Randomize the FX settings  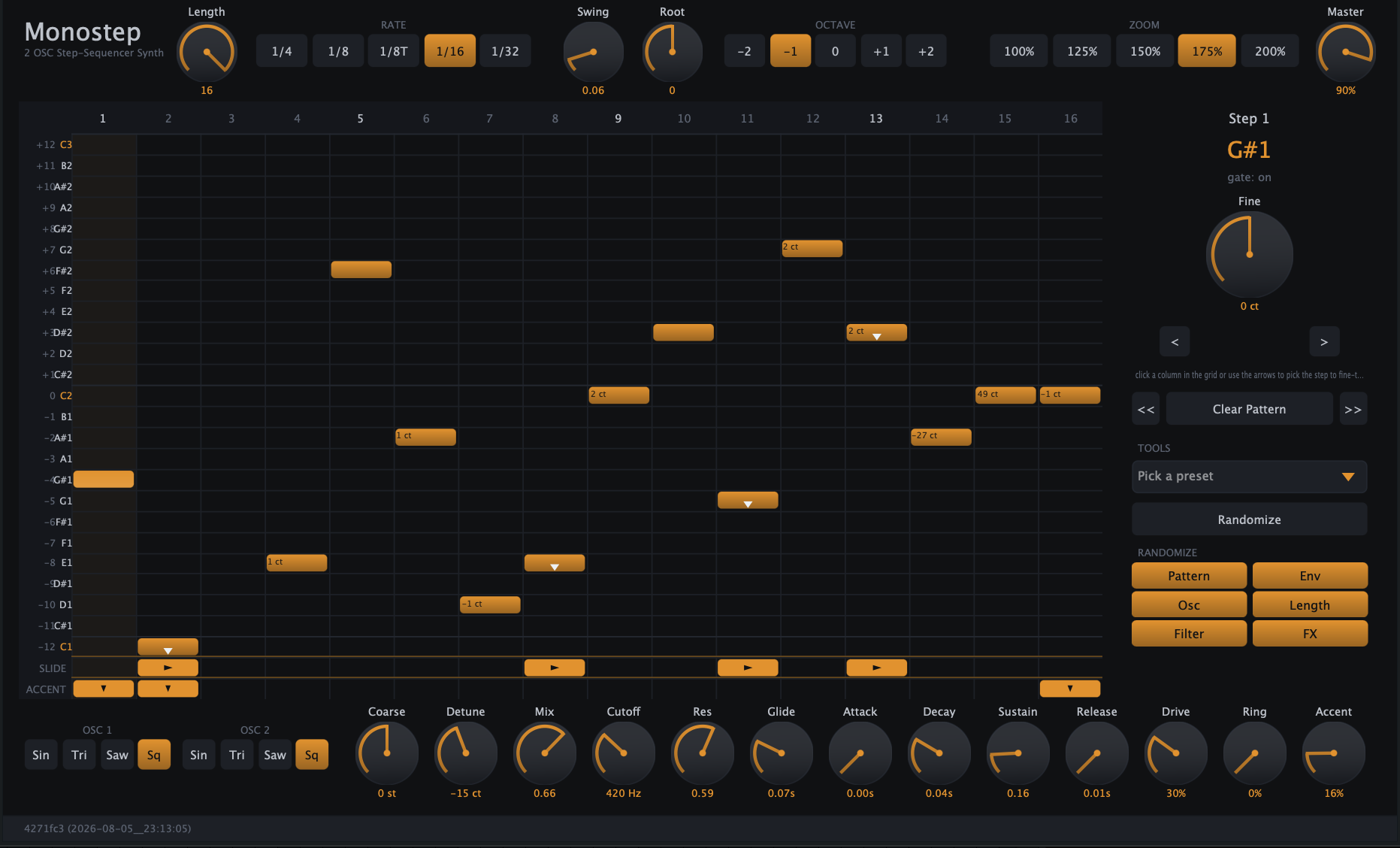pos(1310,634)
